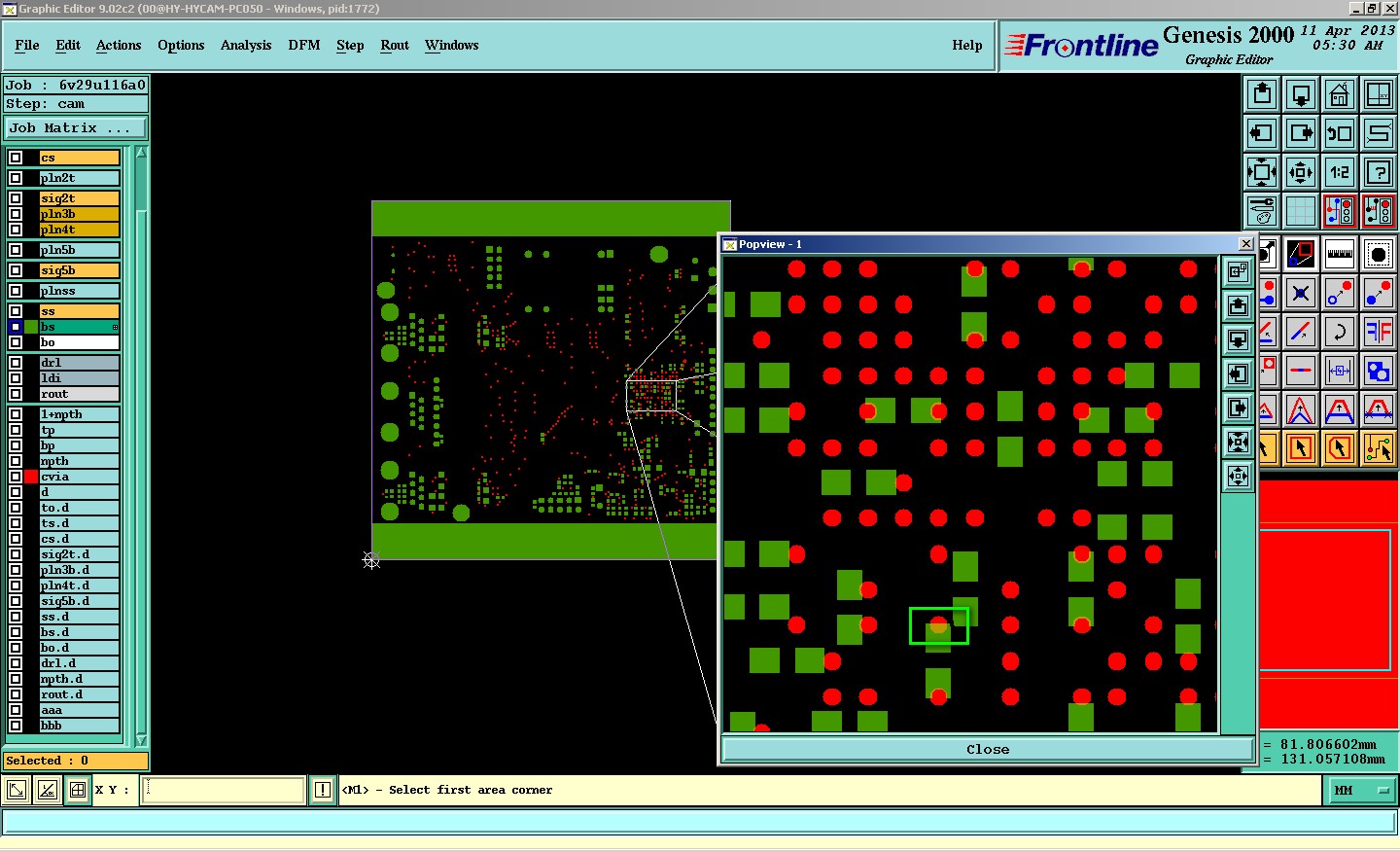Select the bo layer name
1400x852 pixels.
tap(80, 342)
